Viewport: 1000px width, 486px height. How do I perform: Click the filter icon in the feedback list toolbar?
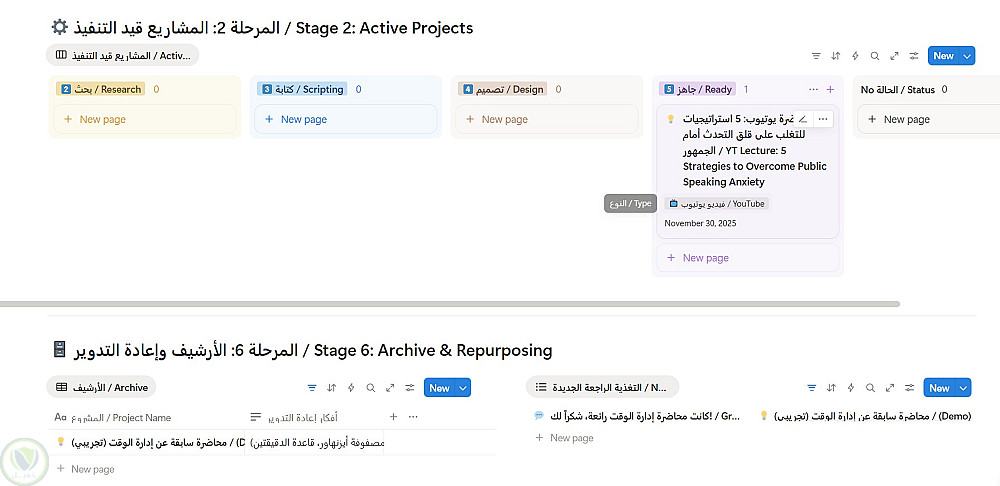coord(812,388)
